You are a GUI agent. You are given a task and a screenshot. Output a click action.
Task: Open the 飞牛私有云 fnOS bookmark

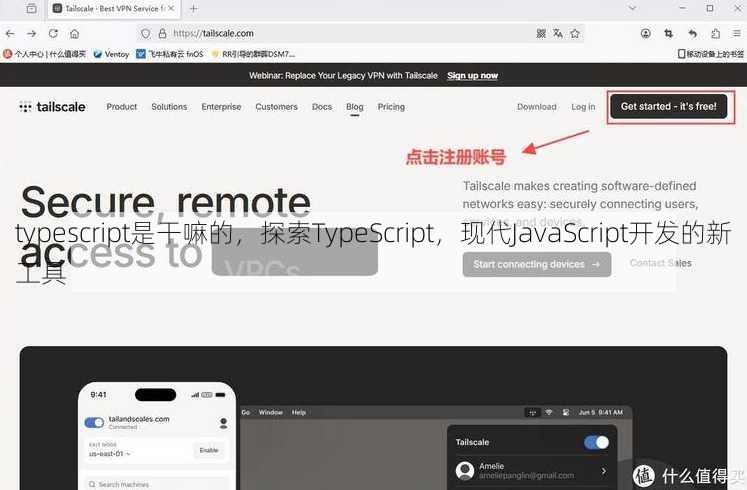pyautogui.click(x=170, y=54)
